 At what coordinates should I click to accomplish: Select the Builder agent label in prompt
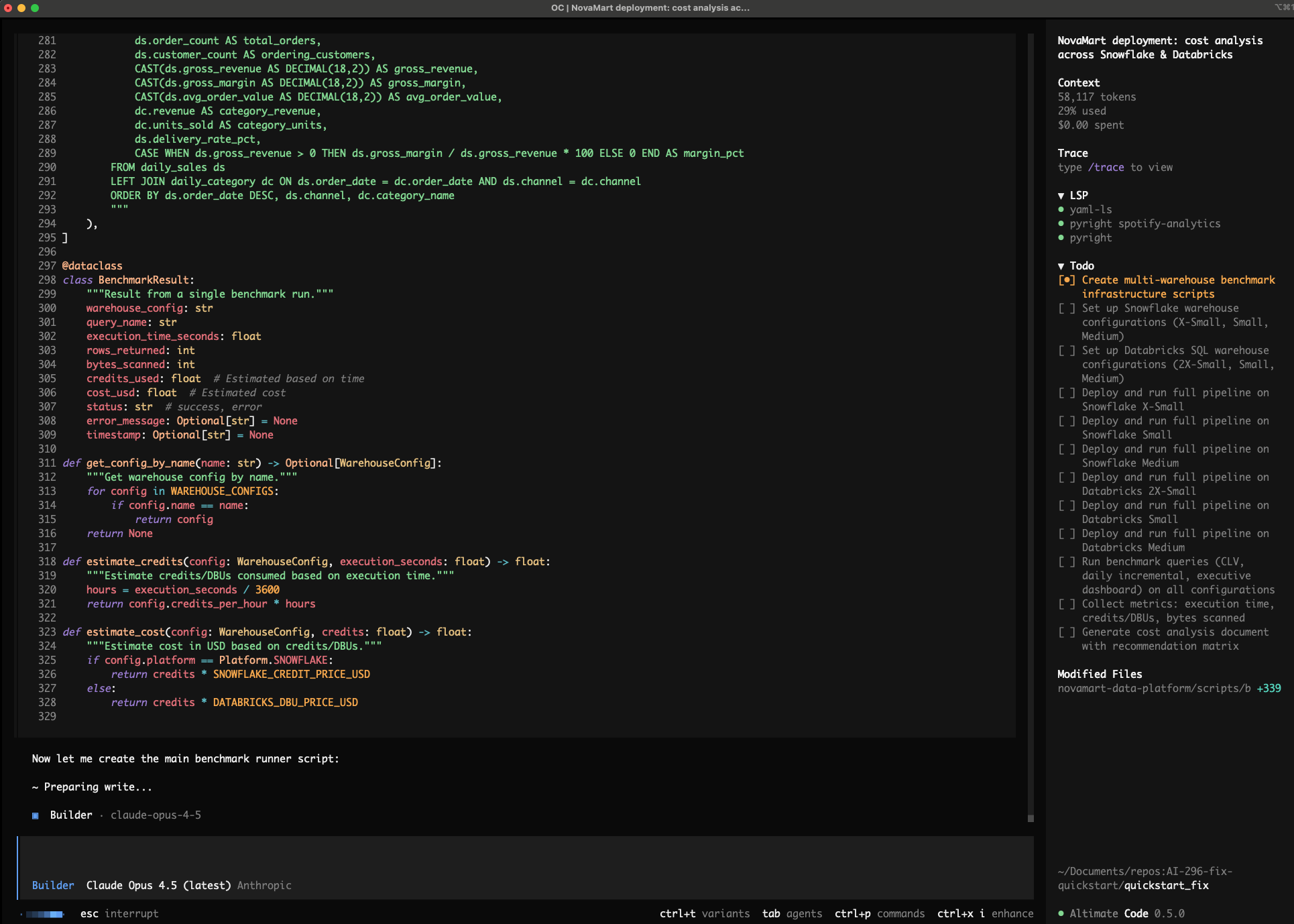point(53,885)
